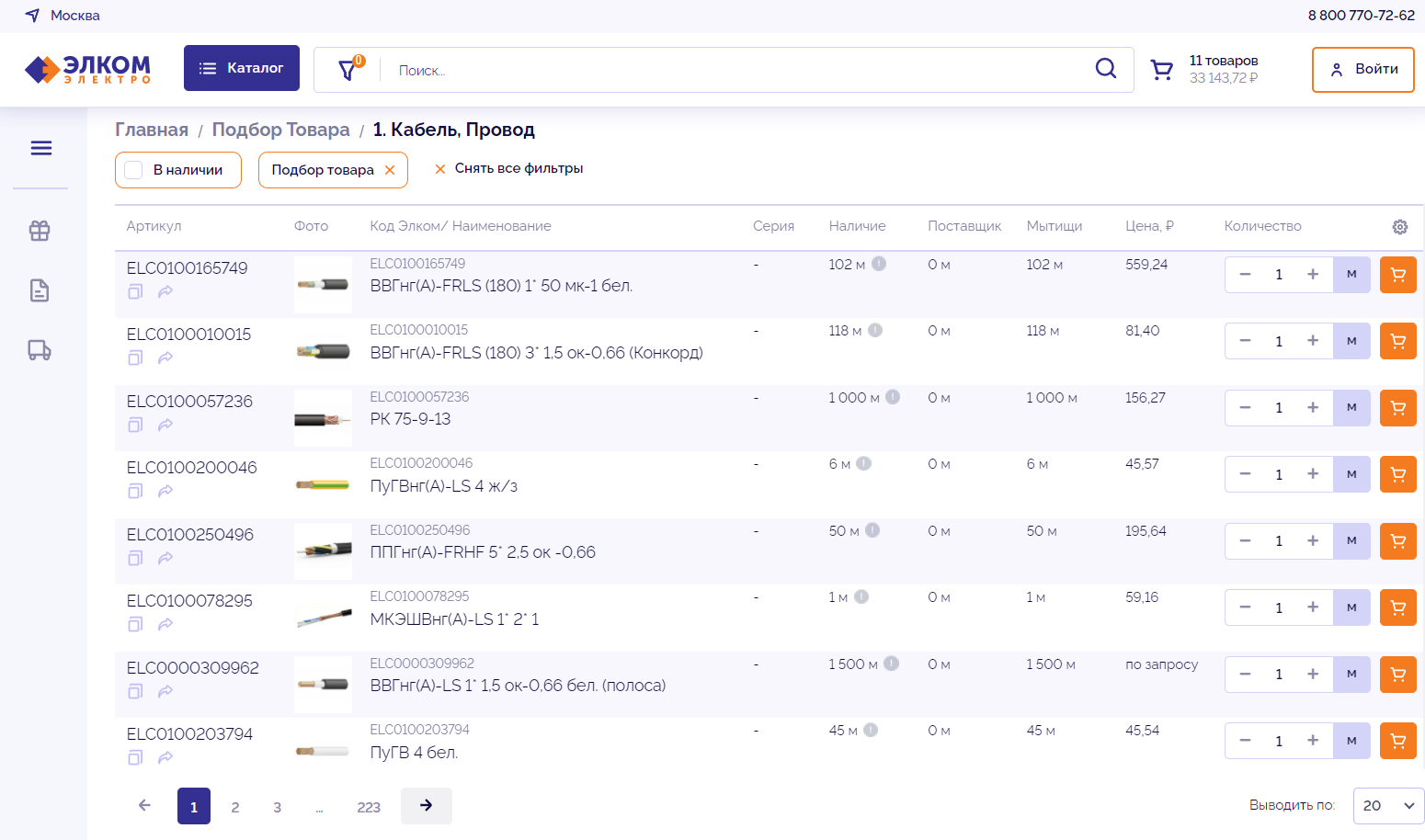Increase quantity for РК 75-9-13
The width and height of the screenshot is (1425, 840).
point(1313,408)
